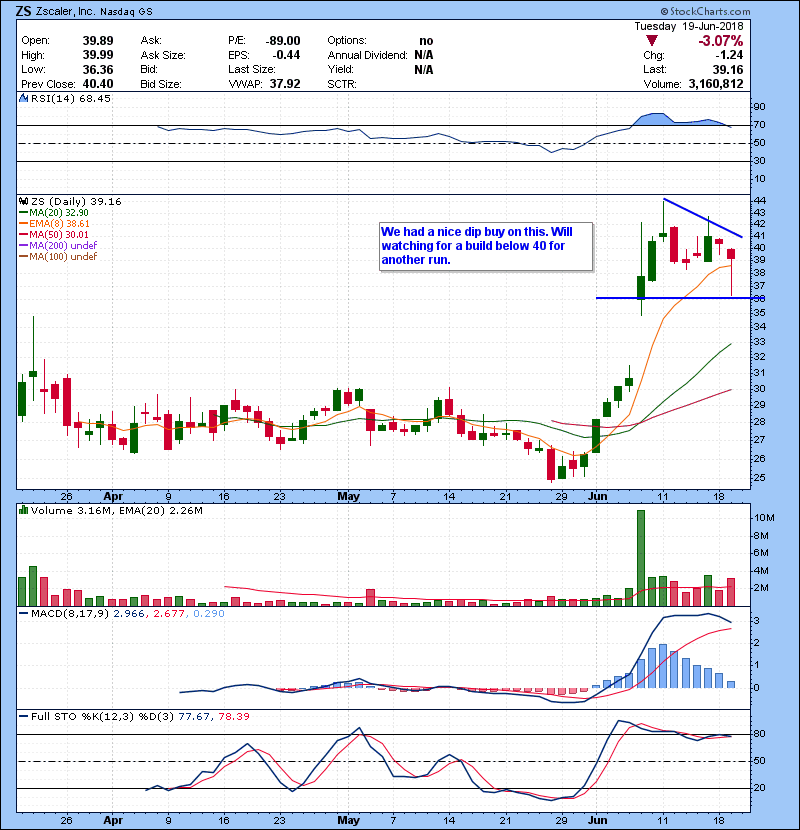Click the P/E value -89.00

283,41
